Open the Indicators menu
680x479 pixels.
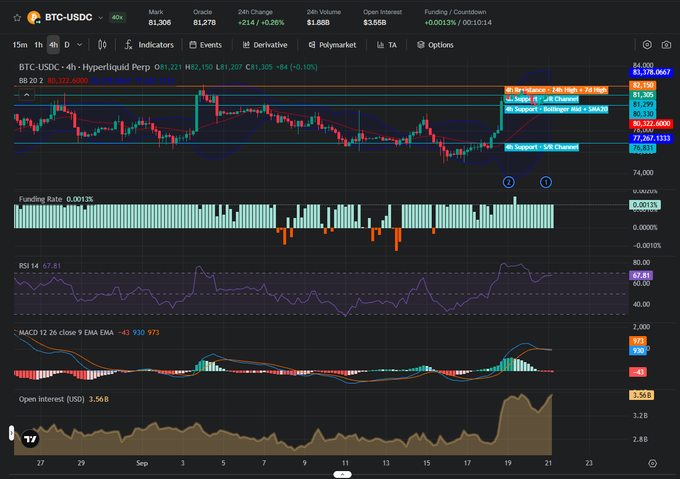click(149, 45)
